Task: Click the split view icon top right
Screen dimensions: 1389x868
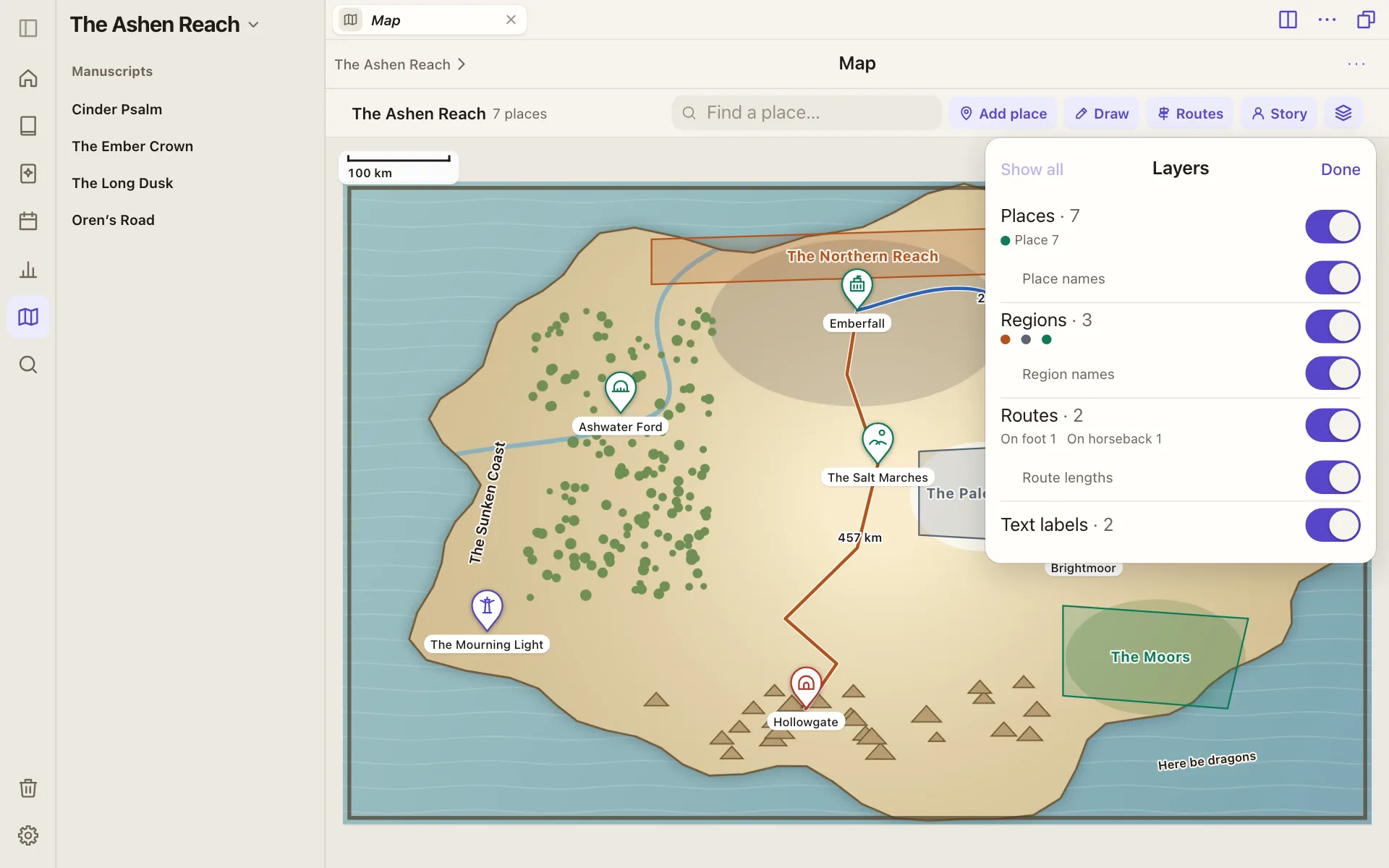Action: coord(1288,20)
